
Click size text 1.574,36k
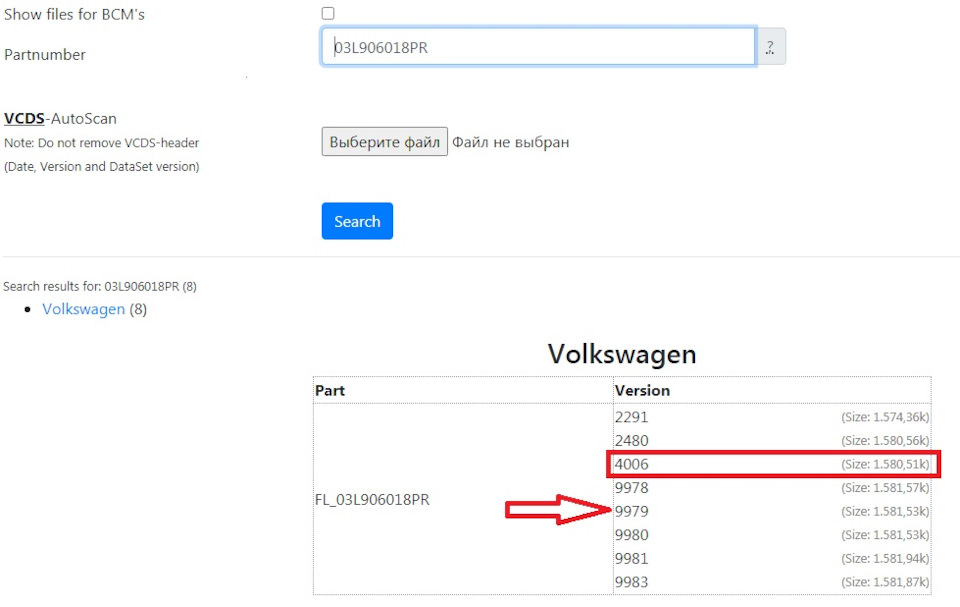click(885, 417)
